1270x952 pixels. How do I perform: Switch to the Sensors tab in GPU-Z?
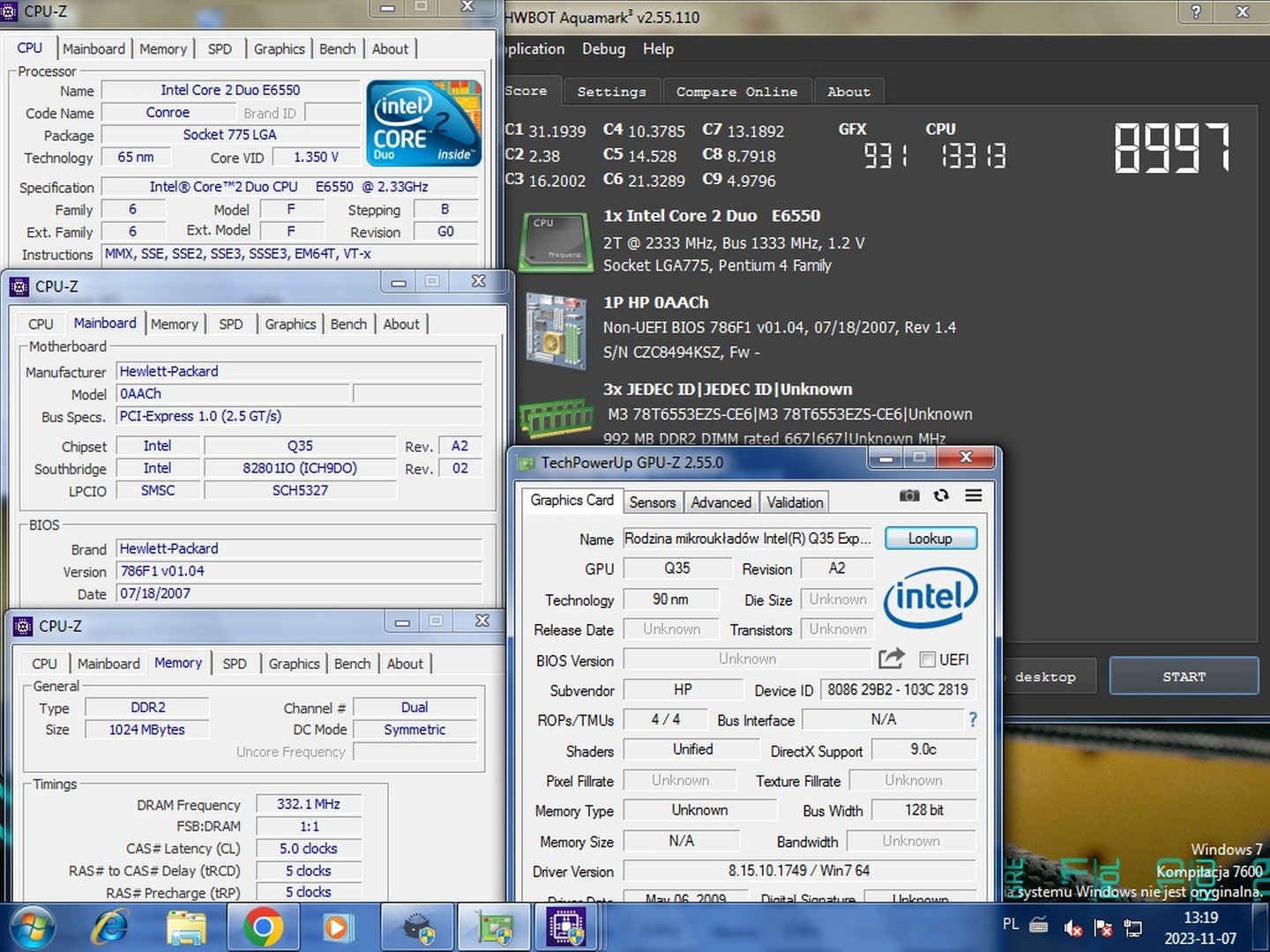click(652, 502)
